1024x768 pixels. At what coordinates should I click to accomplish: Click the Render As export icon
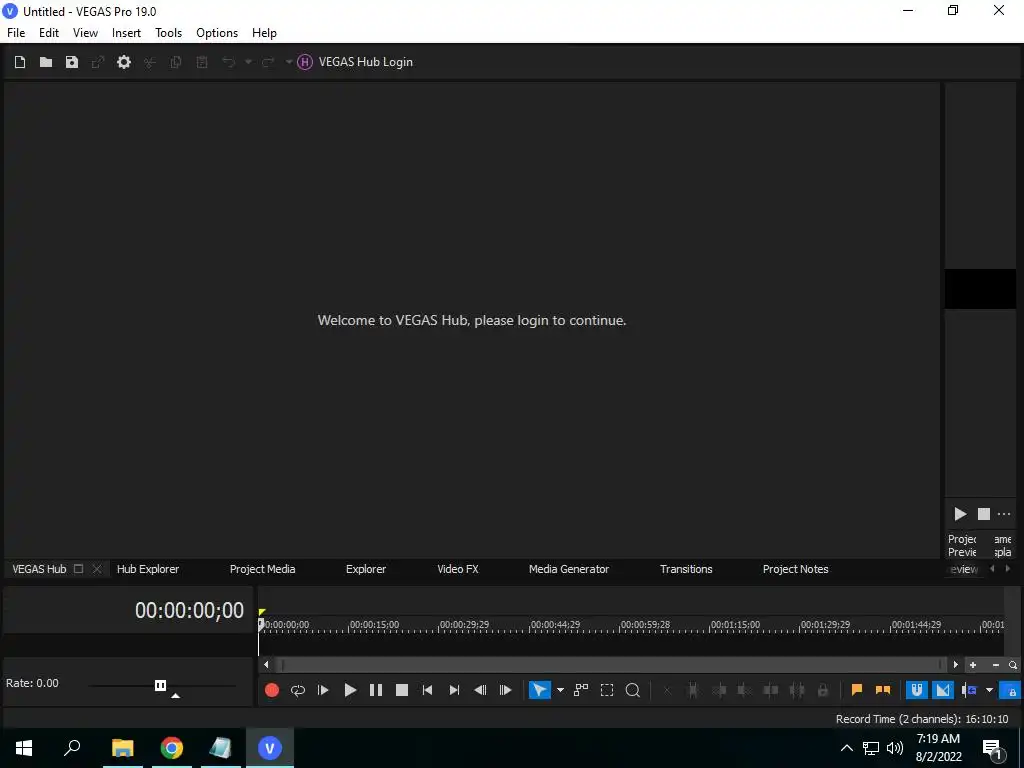(98, 62)
